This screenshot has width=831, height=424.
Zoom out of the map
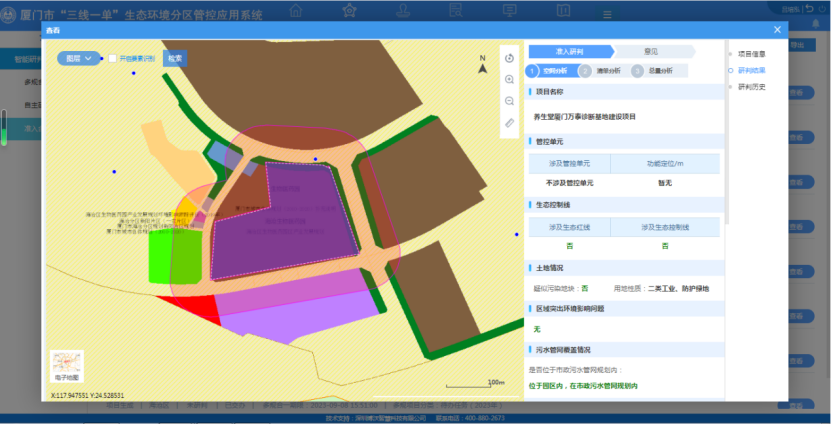click(x=509, y=101)
